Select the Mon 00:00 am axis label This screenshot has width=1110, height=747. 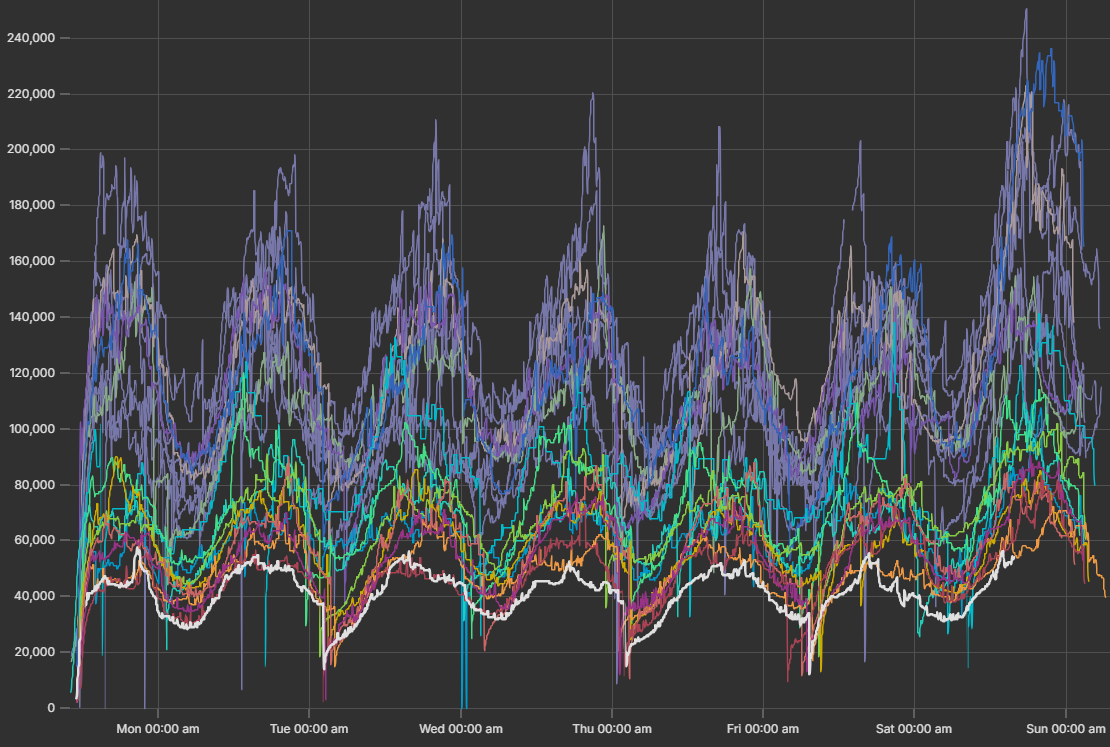[x=158, y=729]
